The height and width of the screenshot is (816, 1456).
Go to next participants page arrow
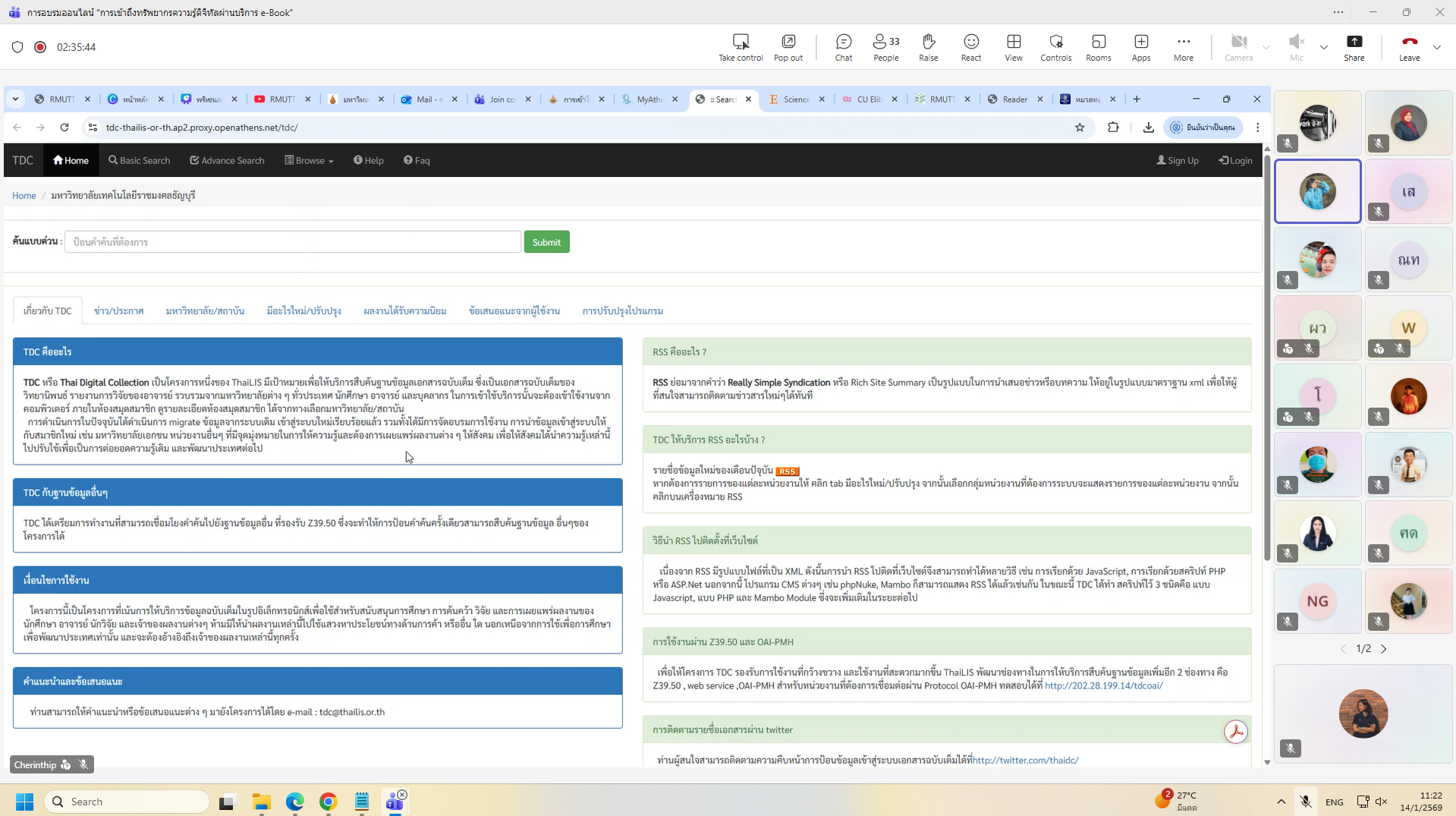pyautogui.click(x=1384, y=649)
